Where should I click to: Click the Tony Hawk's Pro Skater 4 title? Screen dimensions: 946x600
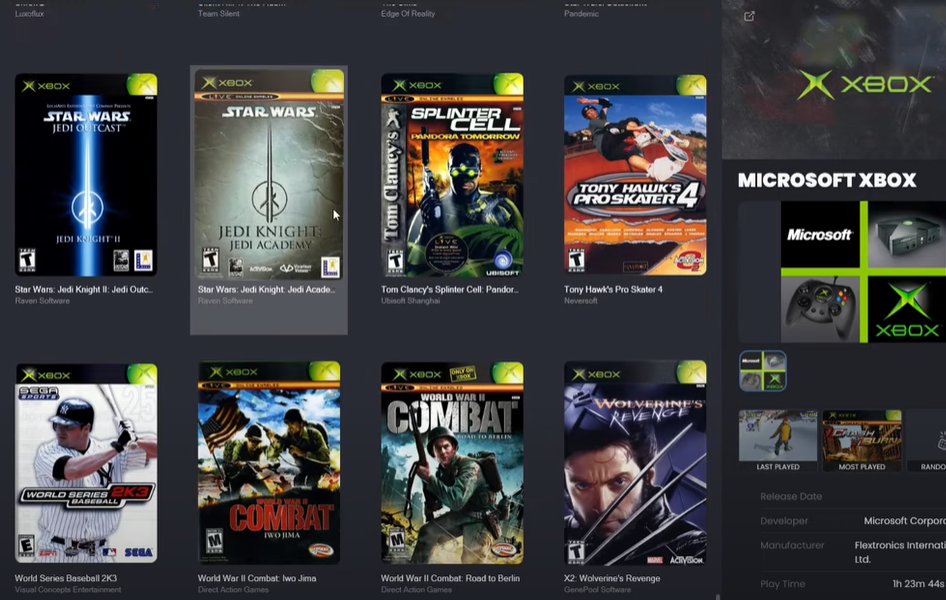coord(613,290)
